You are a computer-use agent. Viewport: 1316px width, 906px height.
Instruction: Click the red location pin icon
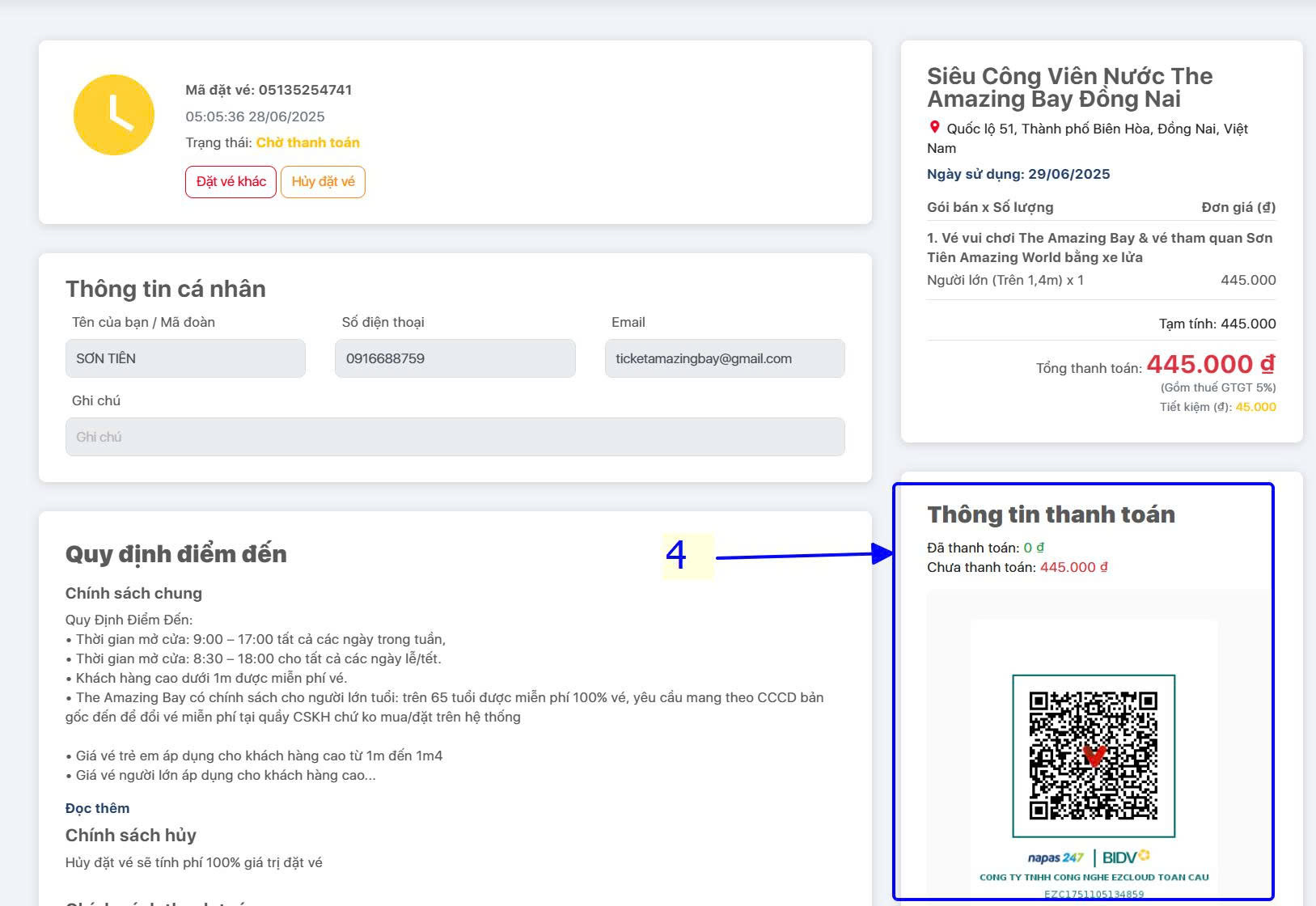tap(934, 128)
